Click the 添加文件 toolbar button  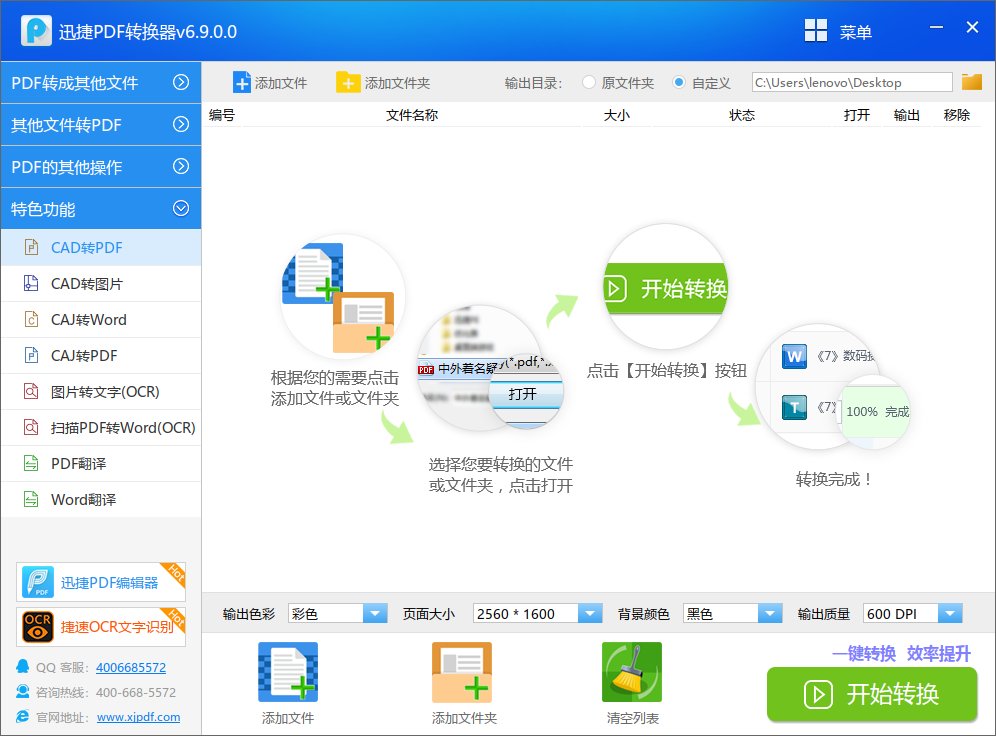[x=270, y=83]
